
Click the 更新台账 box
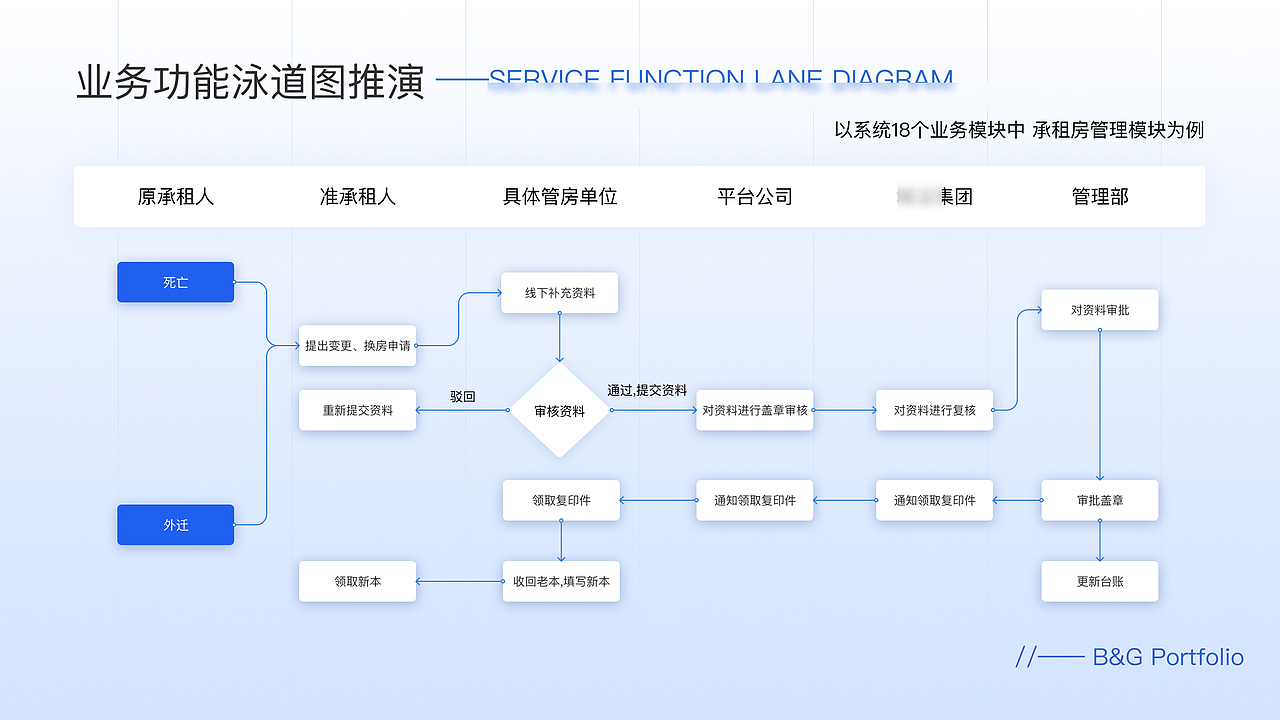point(1100,581)
